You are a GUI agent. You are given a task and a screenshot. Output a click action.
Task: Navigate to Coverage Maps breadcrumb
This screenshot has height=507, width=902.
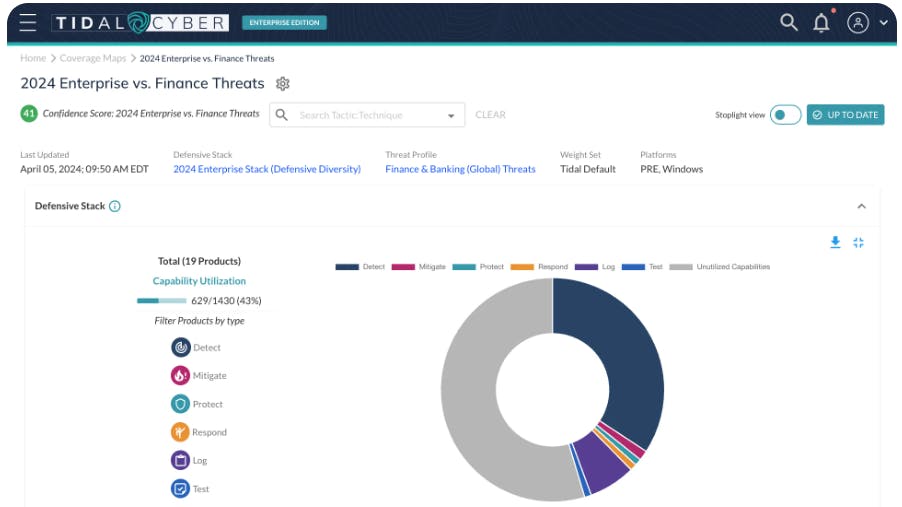(92, 59)
